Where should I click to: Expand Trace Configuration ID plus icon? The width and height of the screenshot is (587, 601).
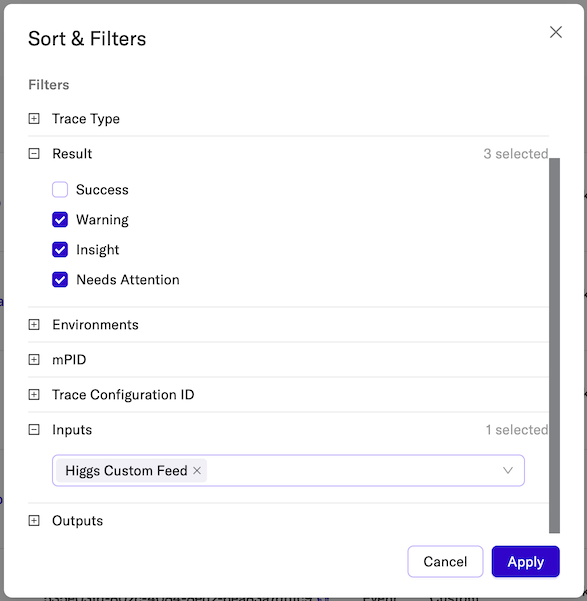34,394
